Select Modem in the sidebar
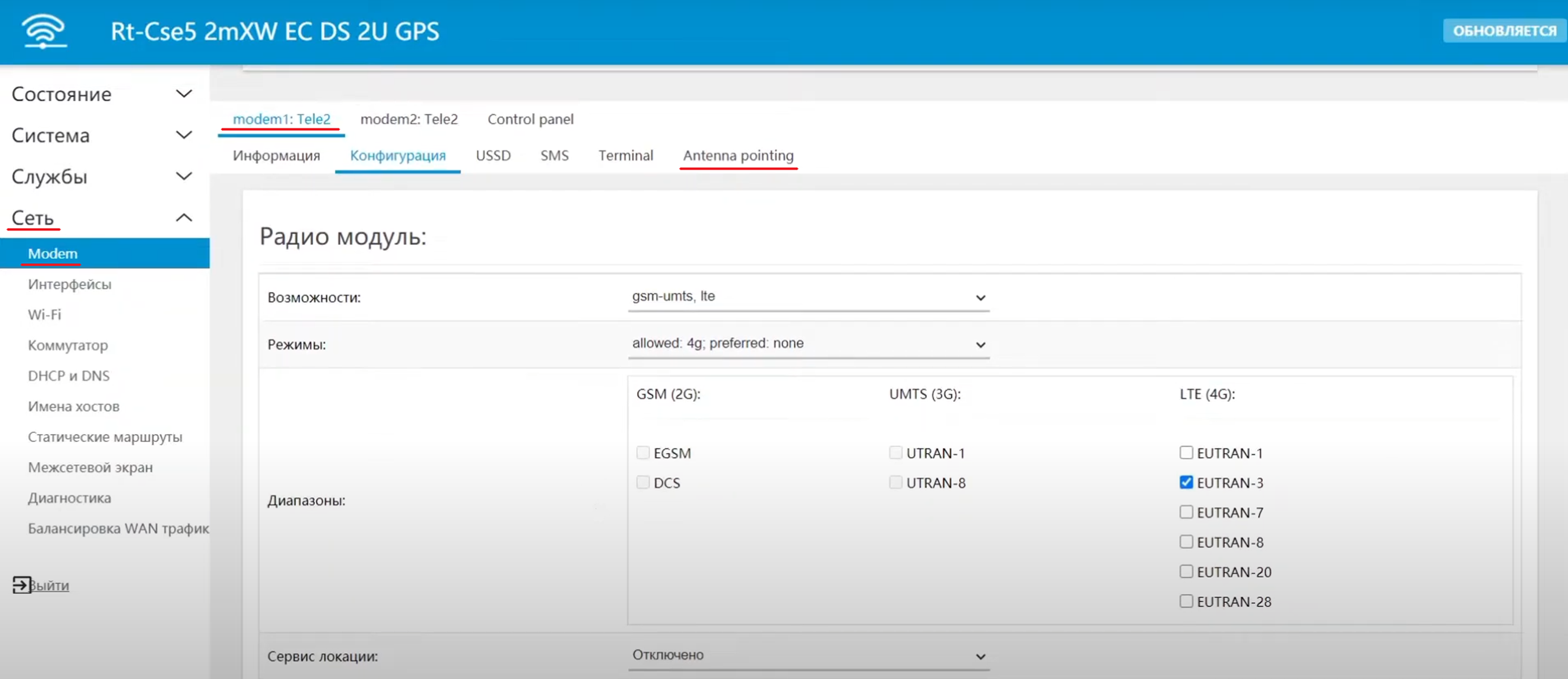This screenshot has width=1568, height=679. (x=105, y=253)
